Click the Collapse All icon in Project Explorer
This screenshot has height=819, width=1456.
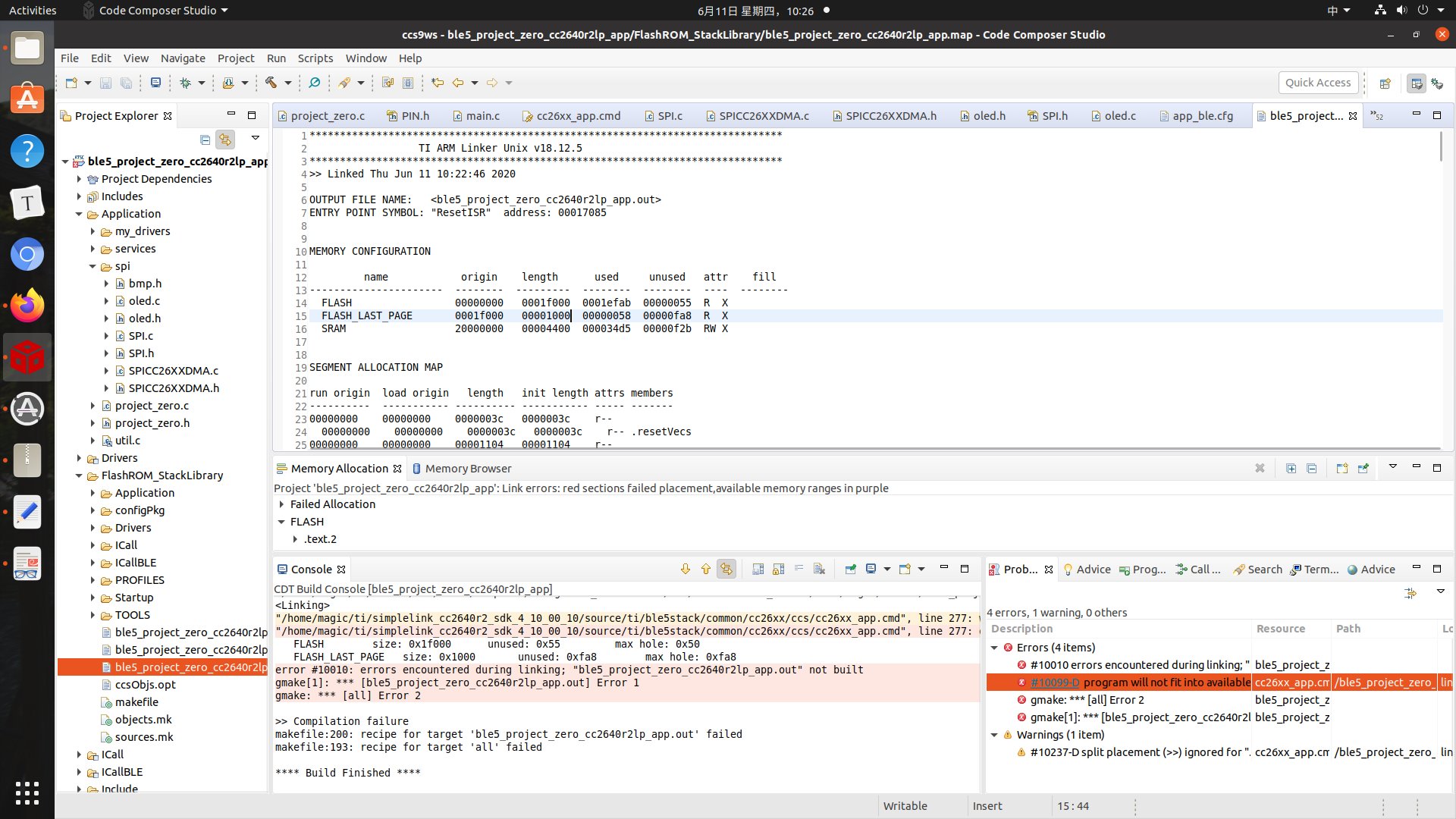[205, 140]
